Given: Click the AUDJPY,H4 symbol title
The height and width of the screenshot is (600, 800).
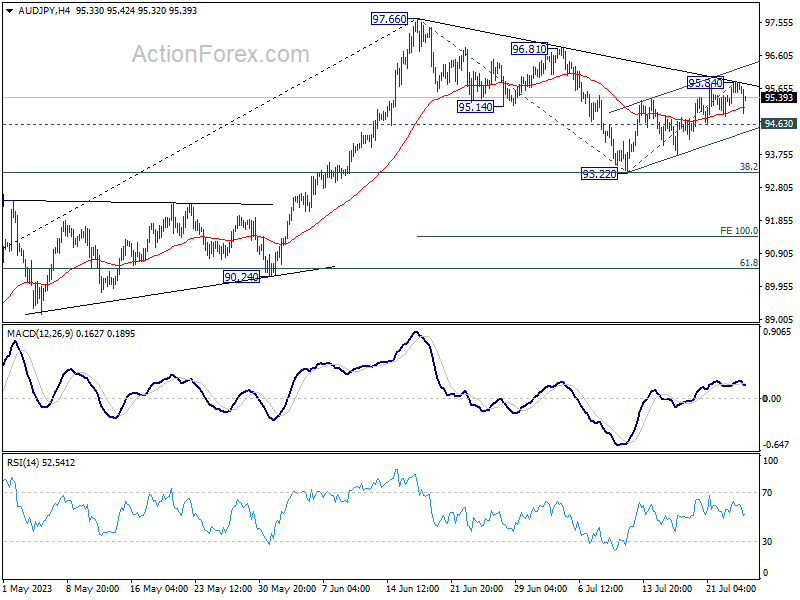Looking at the screenshot, I should [x=44, y=11].
